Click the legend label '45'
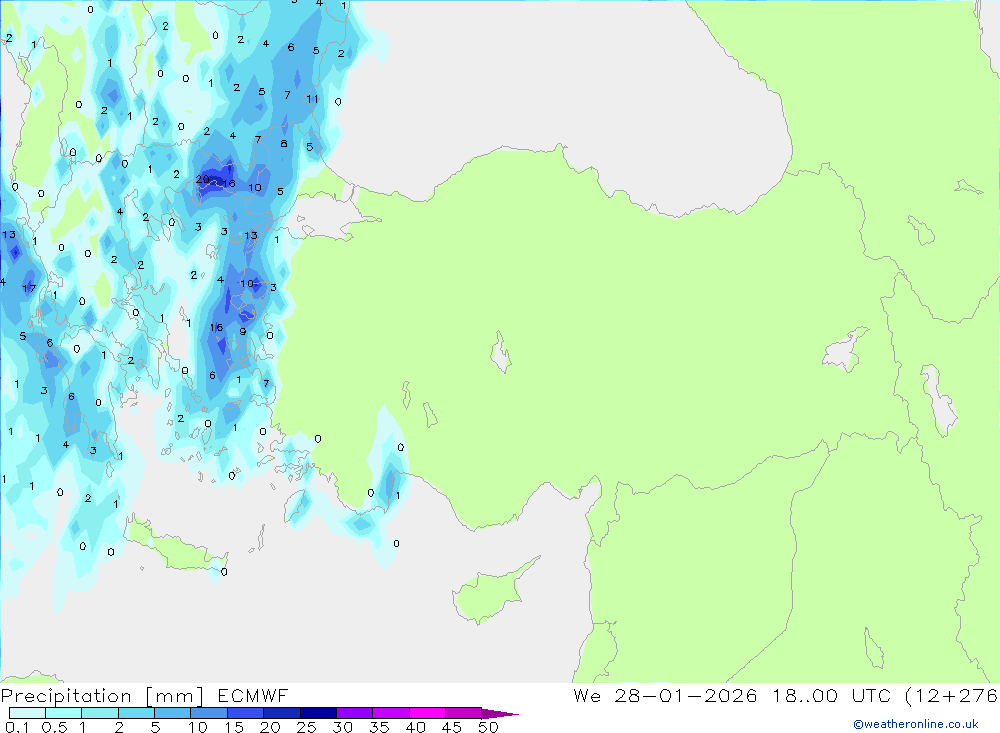Viewport: 1000px width, 733px height. 452,727
